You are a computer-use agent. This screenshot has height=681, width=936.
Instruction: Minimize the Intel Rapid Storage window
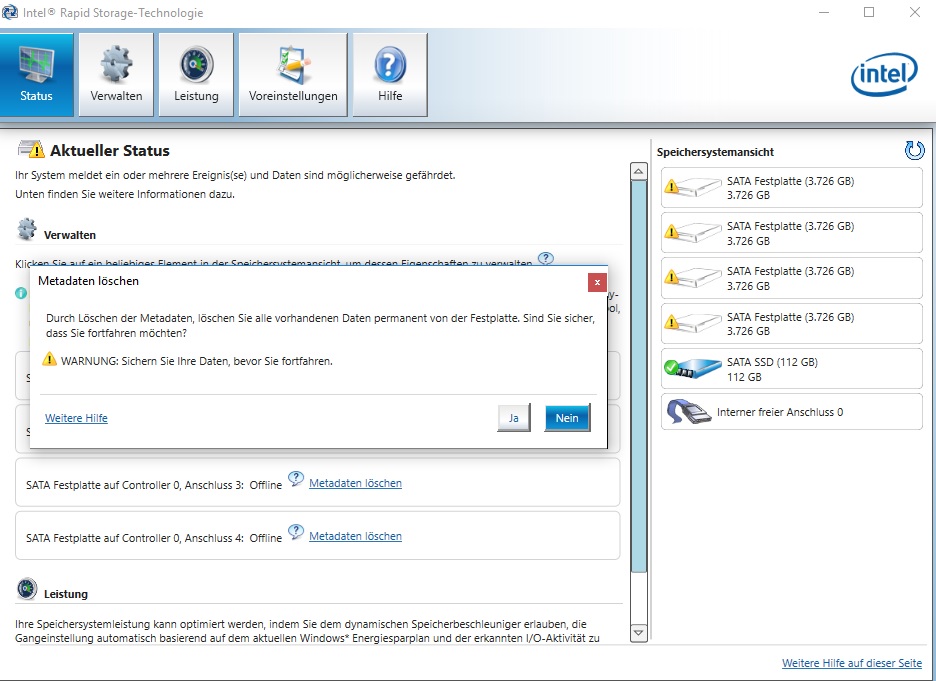824,13
